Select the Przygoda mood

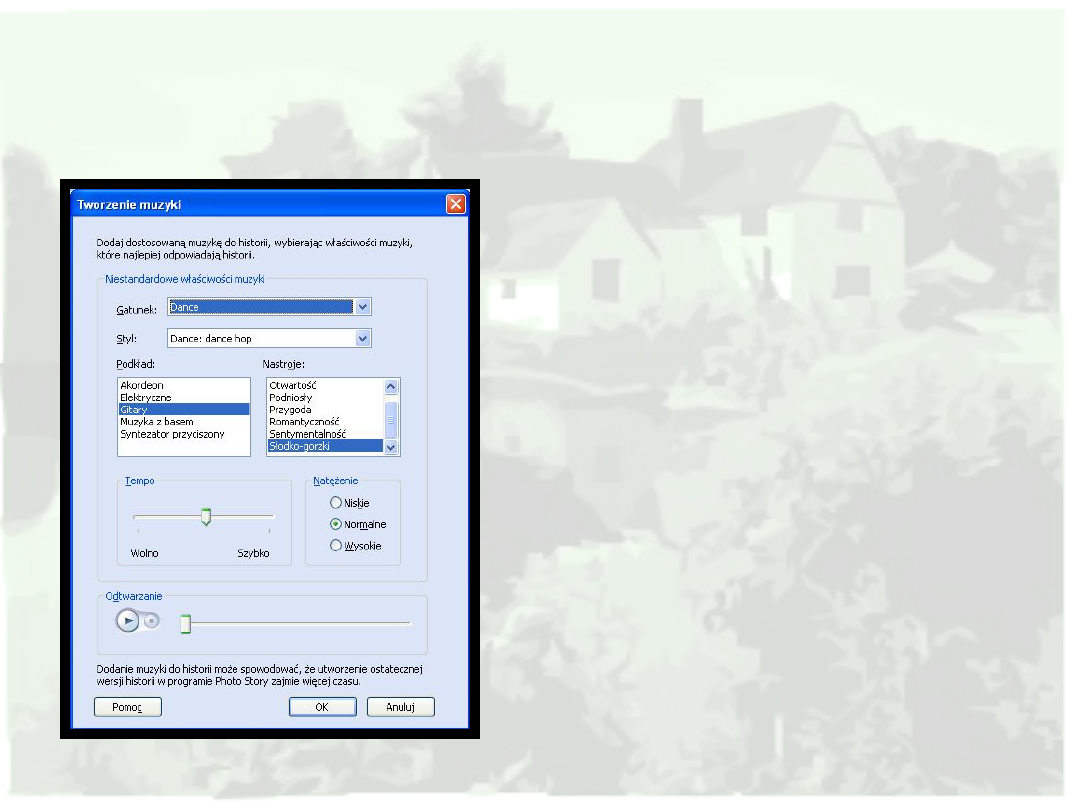pos(290,410)
